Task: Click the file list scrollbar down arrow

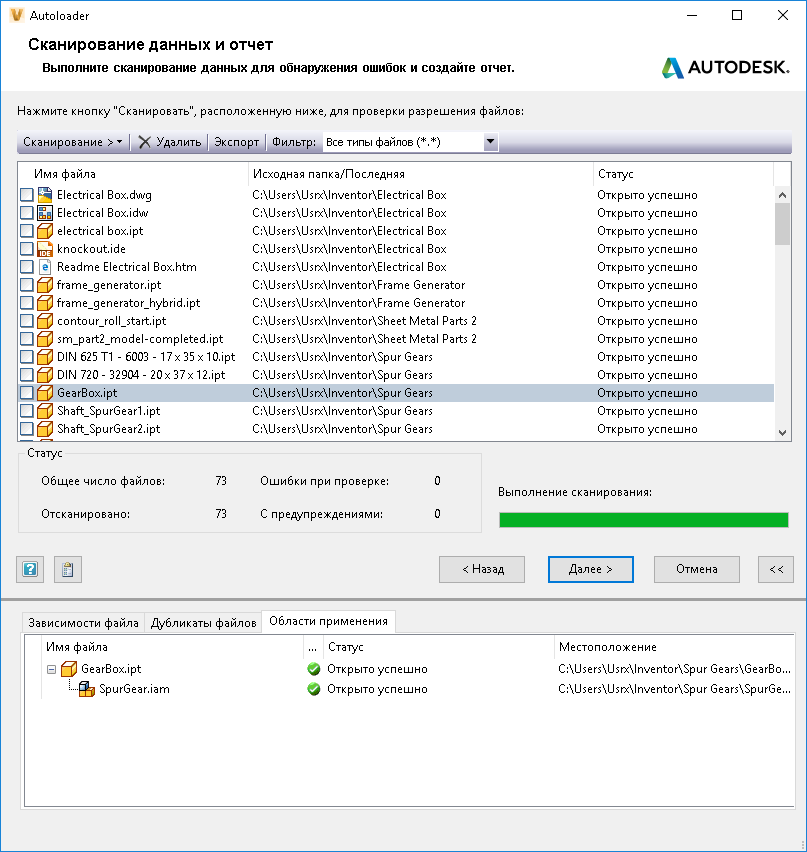Action: click(x=782, y=433)
